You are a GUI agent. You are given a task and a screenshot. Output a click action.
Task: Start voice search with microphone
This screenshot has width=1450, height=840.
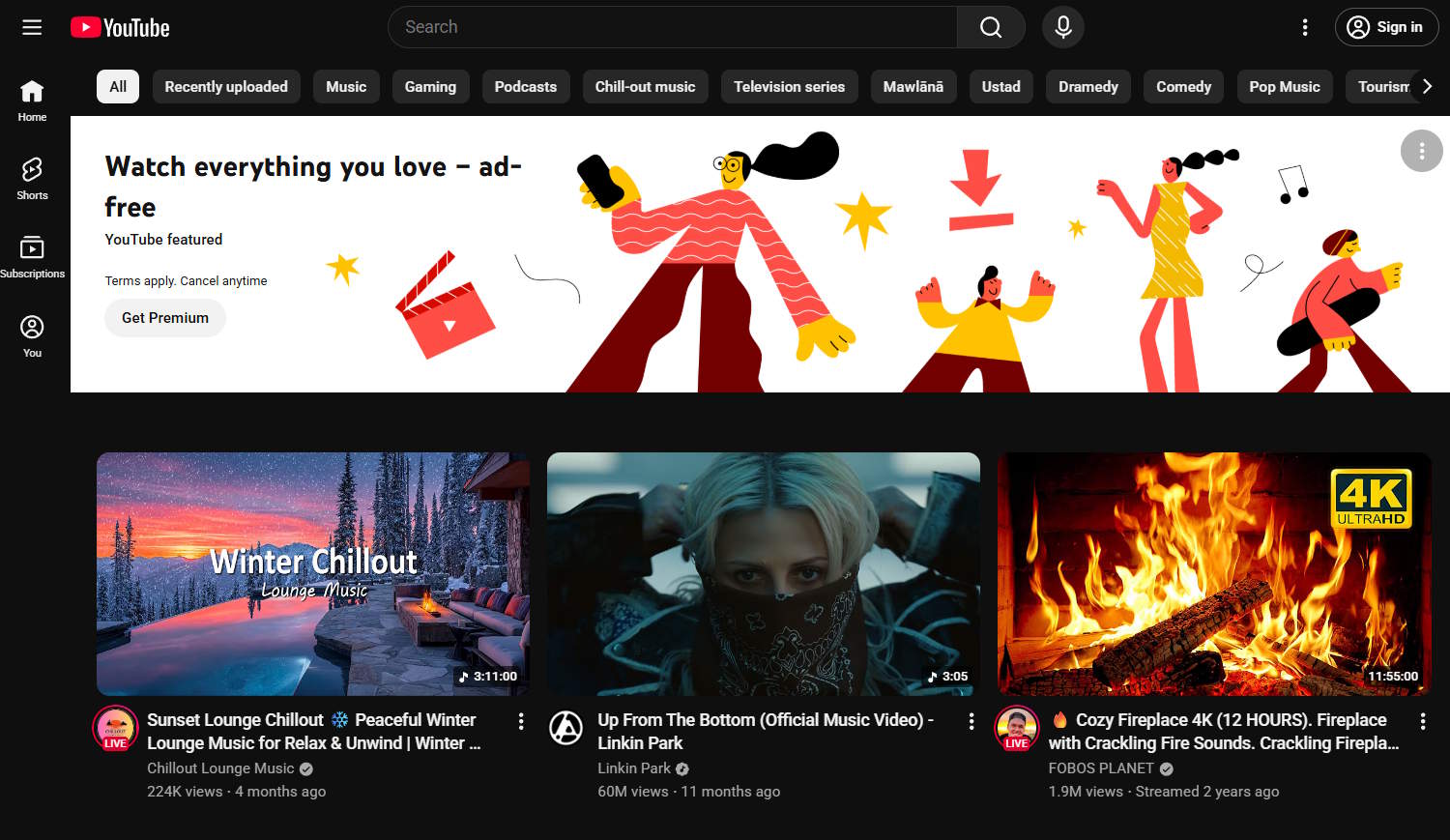click(1063, 27)
